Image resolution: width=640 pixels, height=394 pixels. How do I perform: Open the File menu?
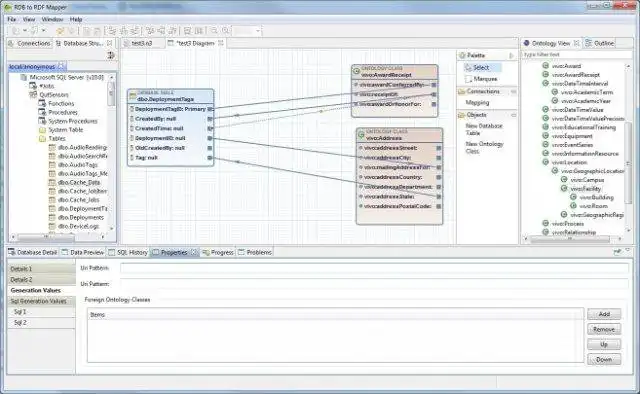point(11,19)
